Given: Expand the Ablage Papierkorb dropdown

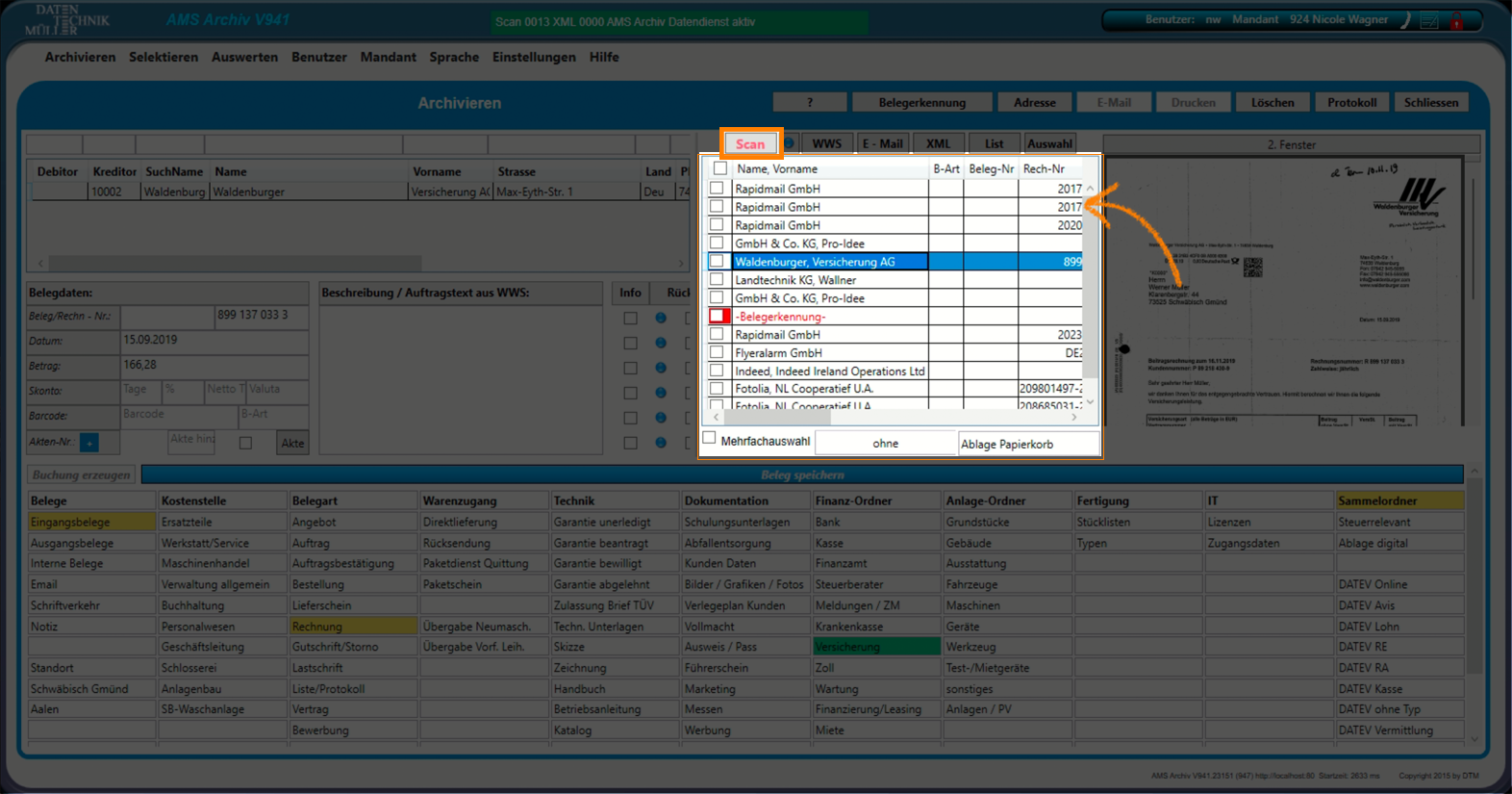Looking at the screenshot, I should click(x=1027, y=444).
